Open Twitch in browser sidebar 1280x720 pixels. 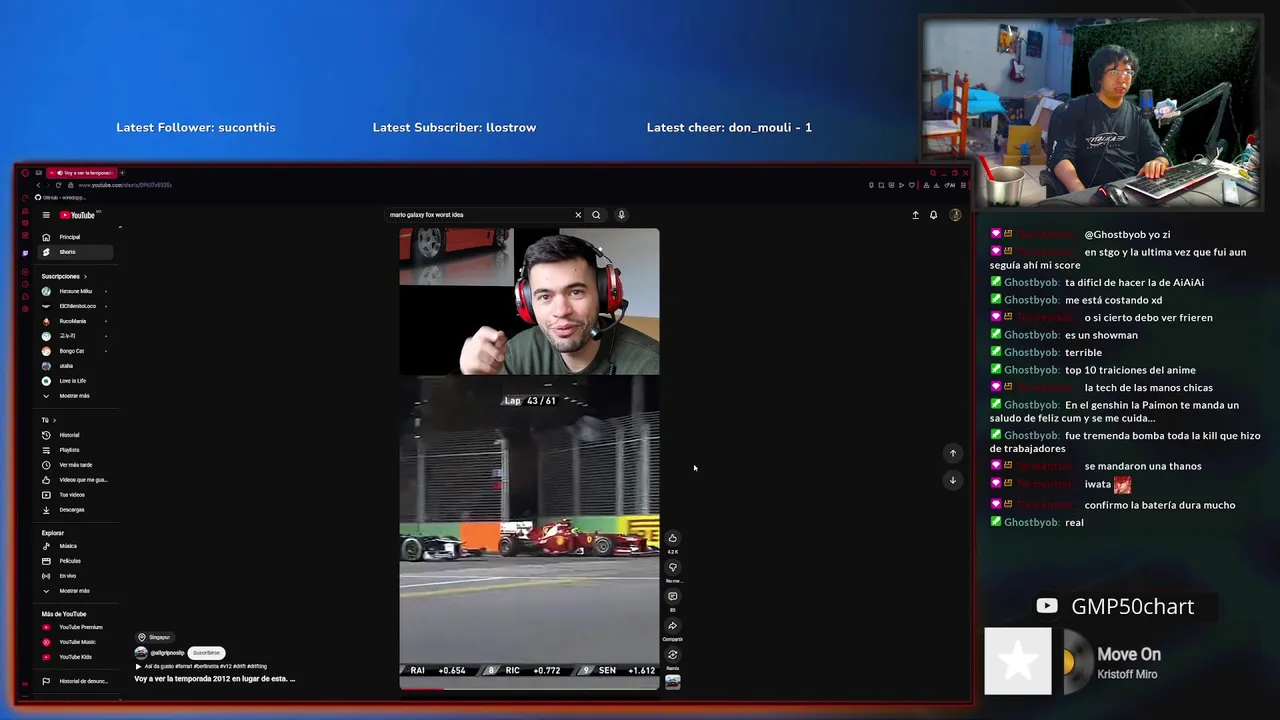(25, 253)
